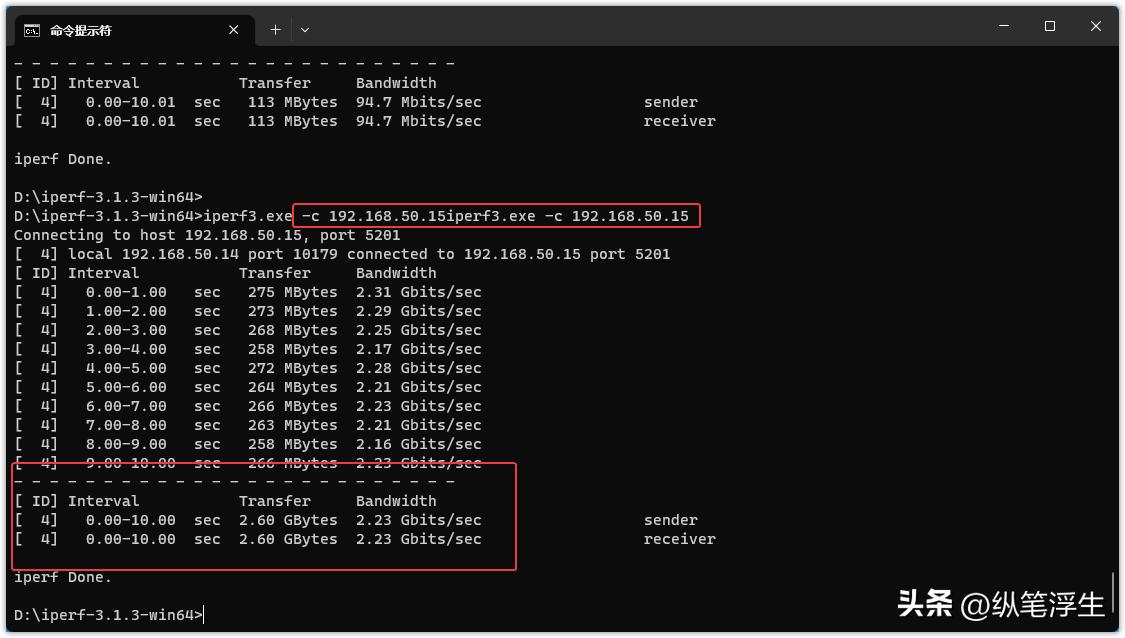Click the '94.7 Mbits/sec' receiver bandwidth value
The height and width of the screenshot is (638, 1125).
click(418, 121)
